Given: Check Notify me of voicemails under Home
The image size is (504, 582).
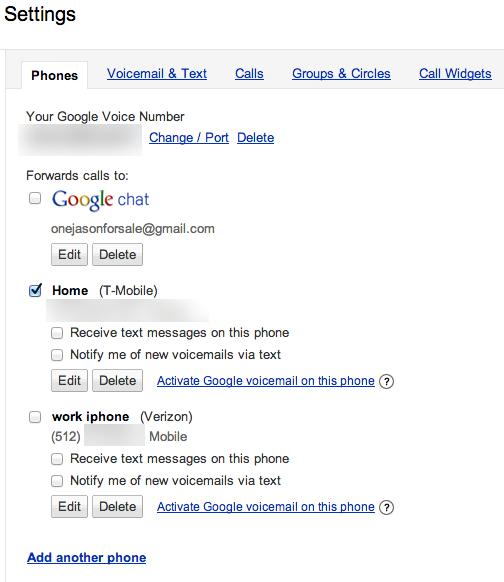Looking at the screenshot, I should 57,355.
